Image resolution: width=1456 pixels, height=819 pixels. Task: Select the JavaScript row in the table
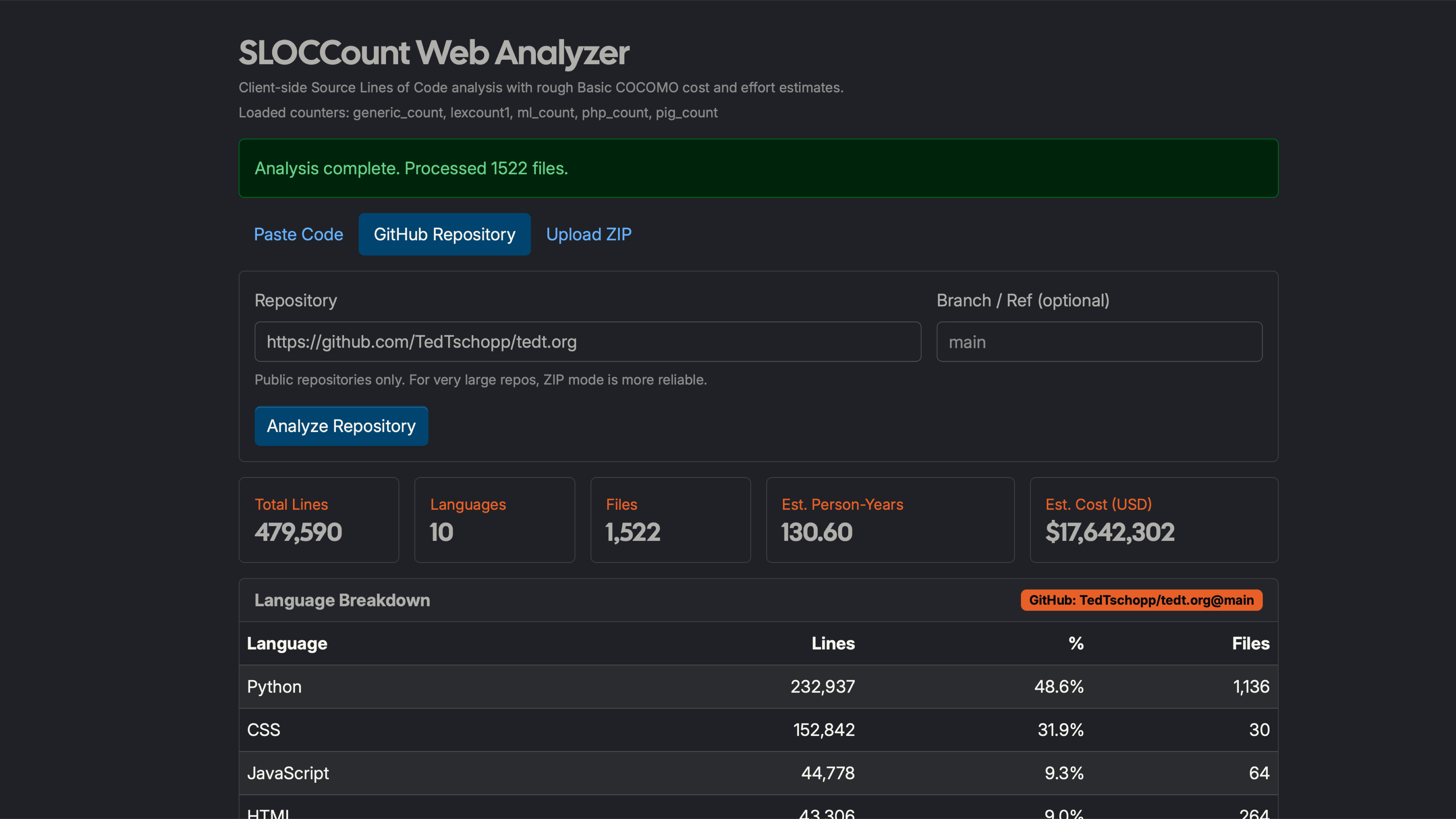(758, 773)
